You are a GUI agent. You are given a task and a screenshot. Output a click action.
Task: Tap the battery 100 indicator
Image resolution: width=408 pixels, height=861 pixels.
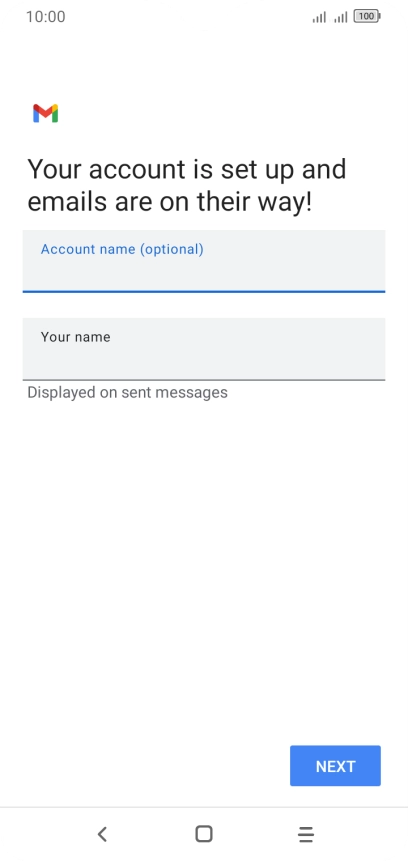coord(367,16)
